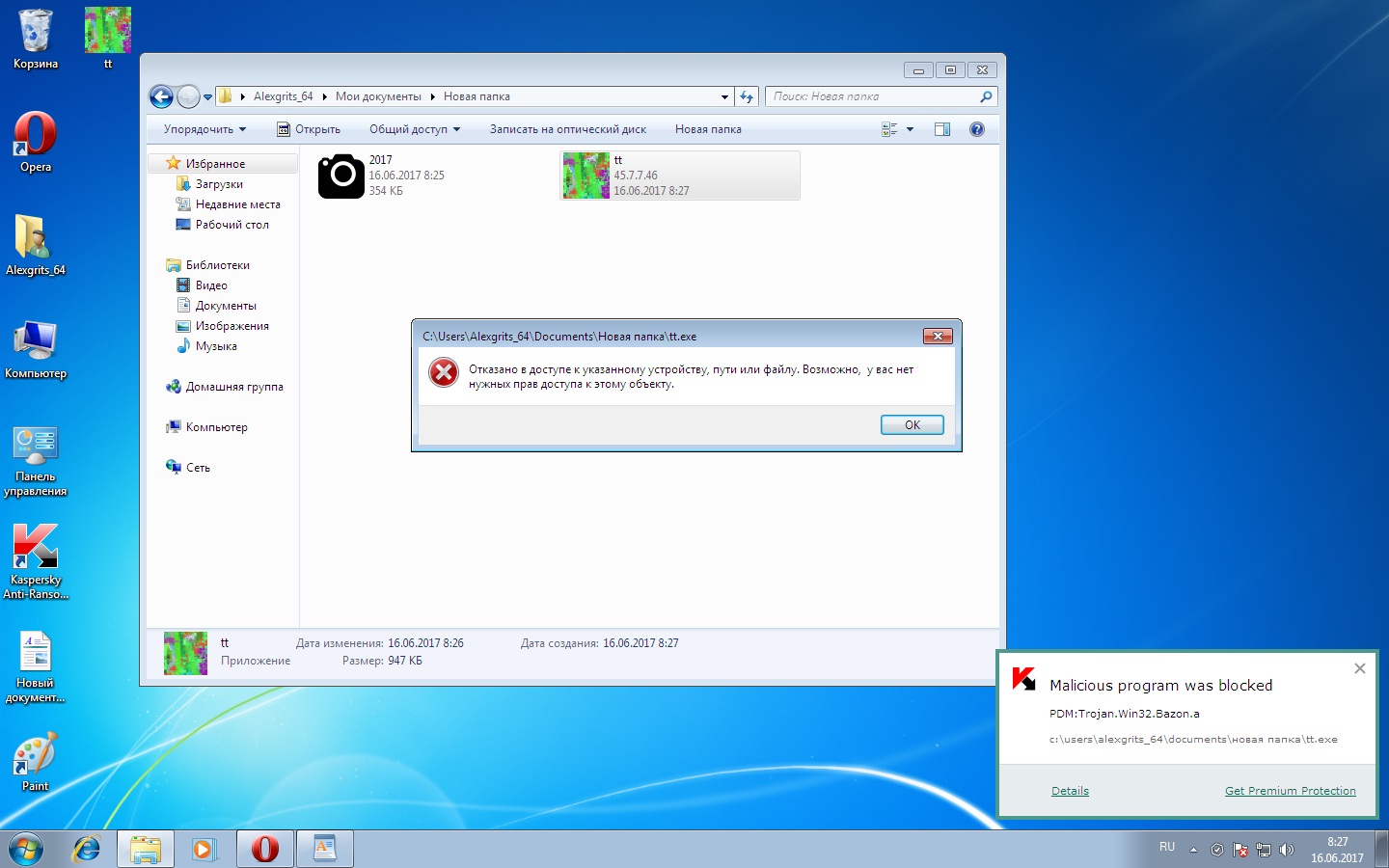Toggle the preview pane icon in Explorer toolbar
Image resolution: width=1389 pixels, height=868 pixels.
(942, 129)
